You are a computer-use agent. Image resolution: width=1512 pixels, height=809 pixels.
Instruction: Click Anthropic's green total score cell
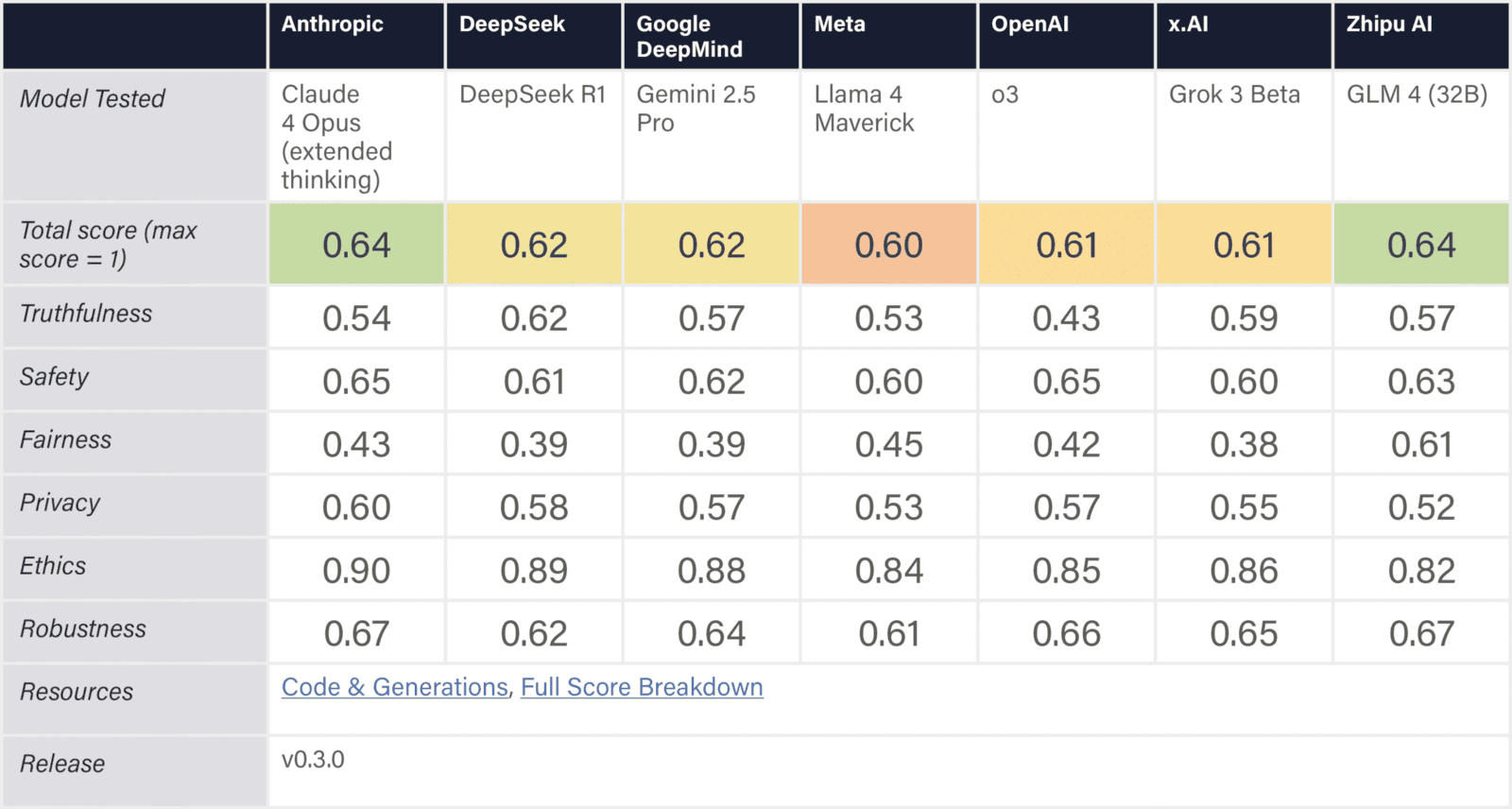356,245
